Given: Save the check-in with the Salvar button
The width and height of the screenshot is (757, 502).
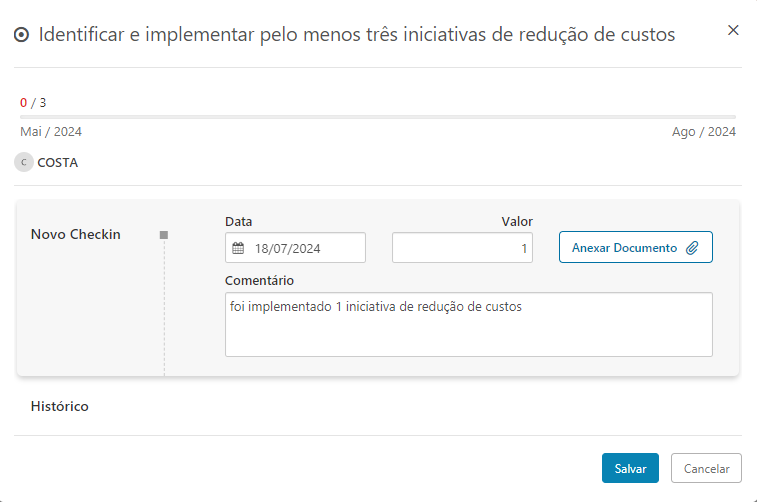Looking at the screenshot, I should pos(630,468).
